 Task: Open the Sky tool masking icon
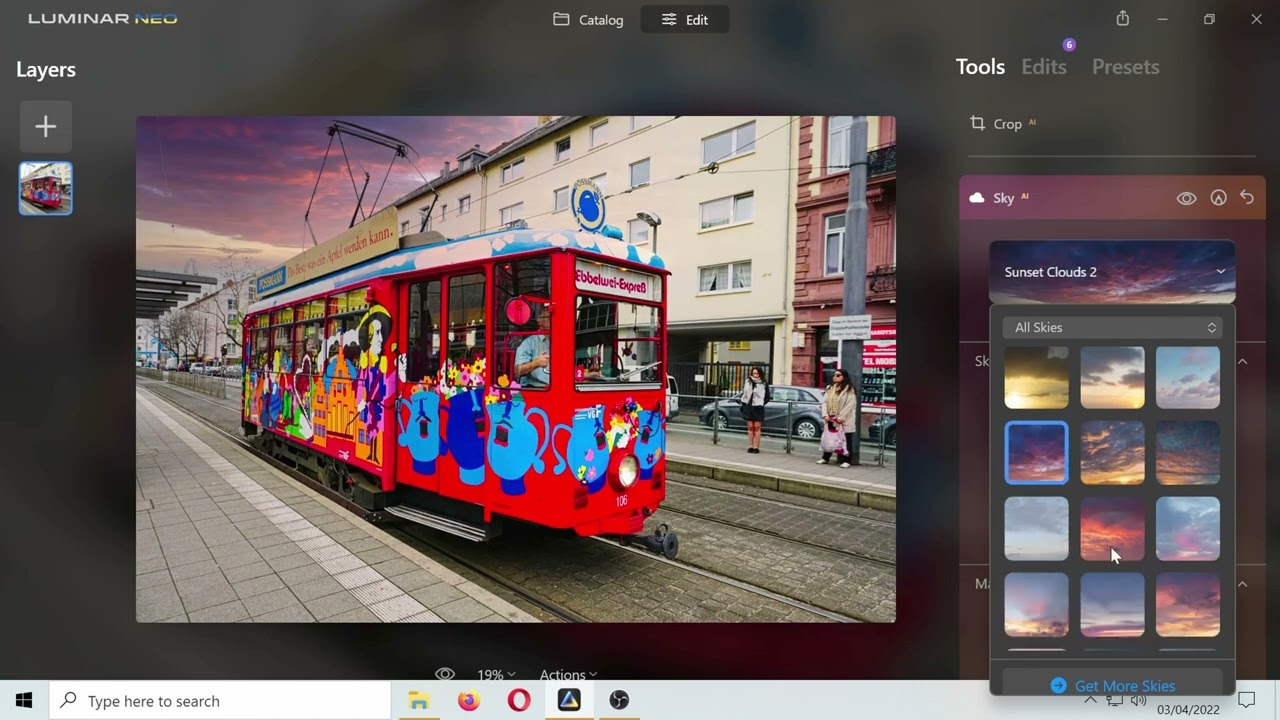[1218, 198]
